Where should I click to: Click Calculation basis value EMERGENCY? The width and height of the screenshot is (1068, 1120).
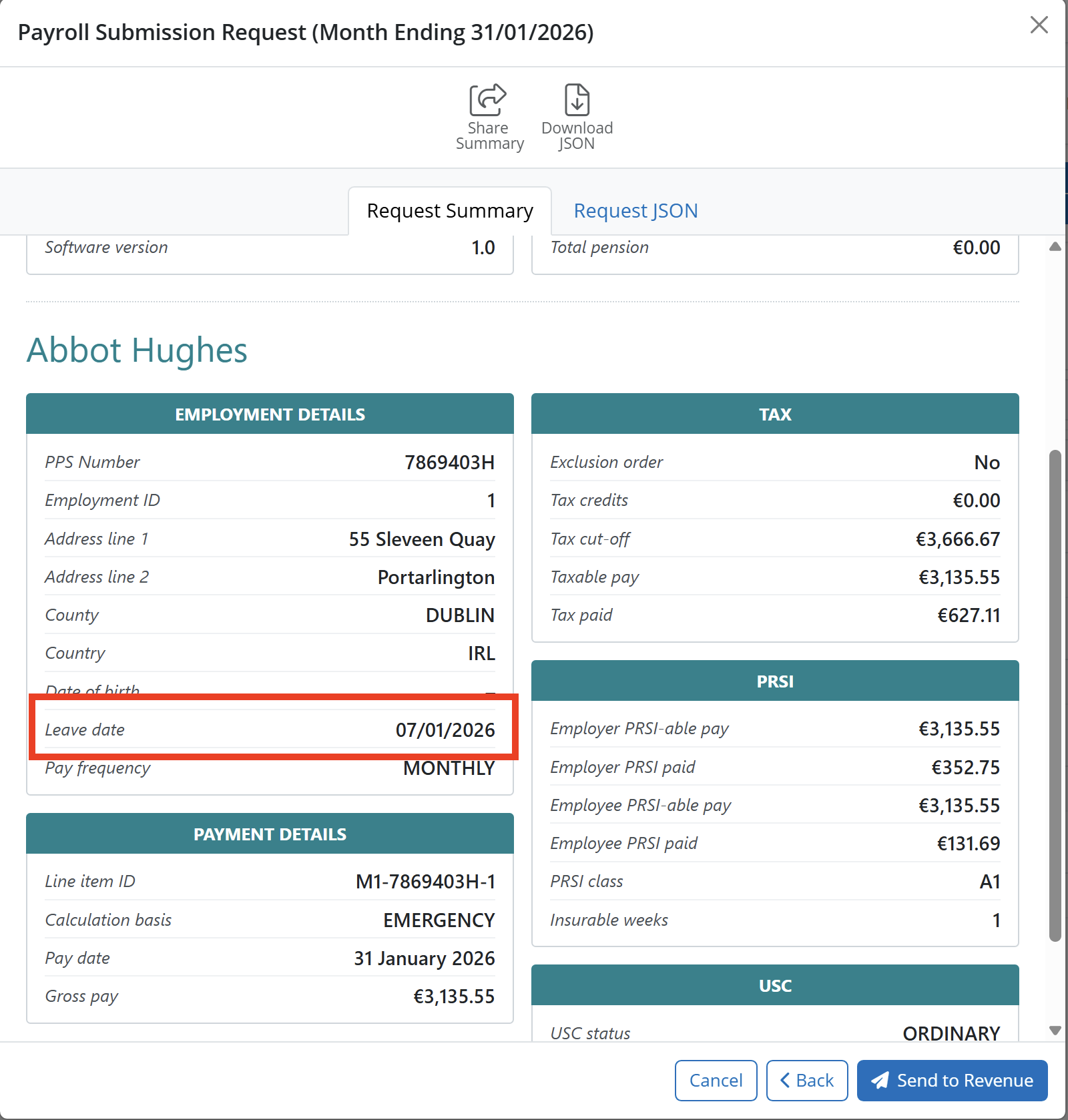click(439, 920)
